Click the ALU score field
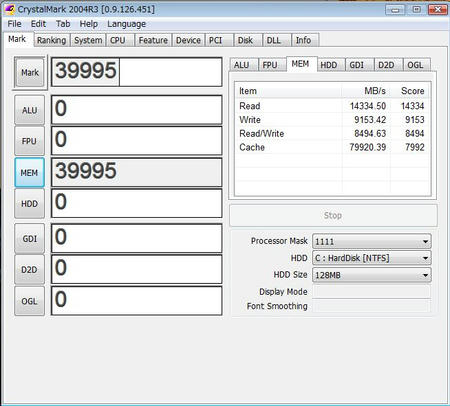The height and width of the screenshot is (406, 450). click(x=137, y=110)
